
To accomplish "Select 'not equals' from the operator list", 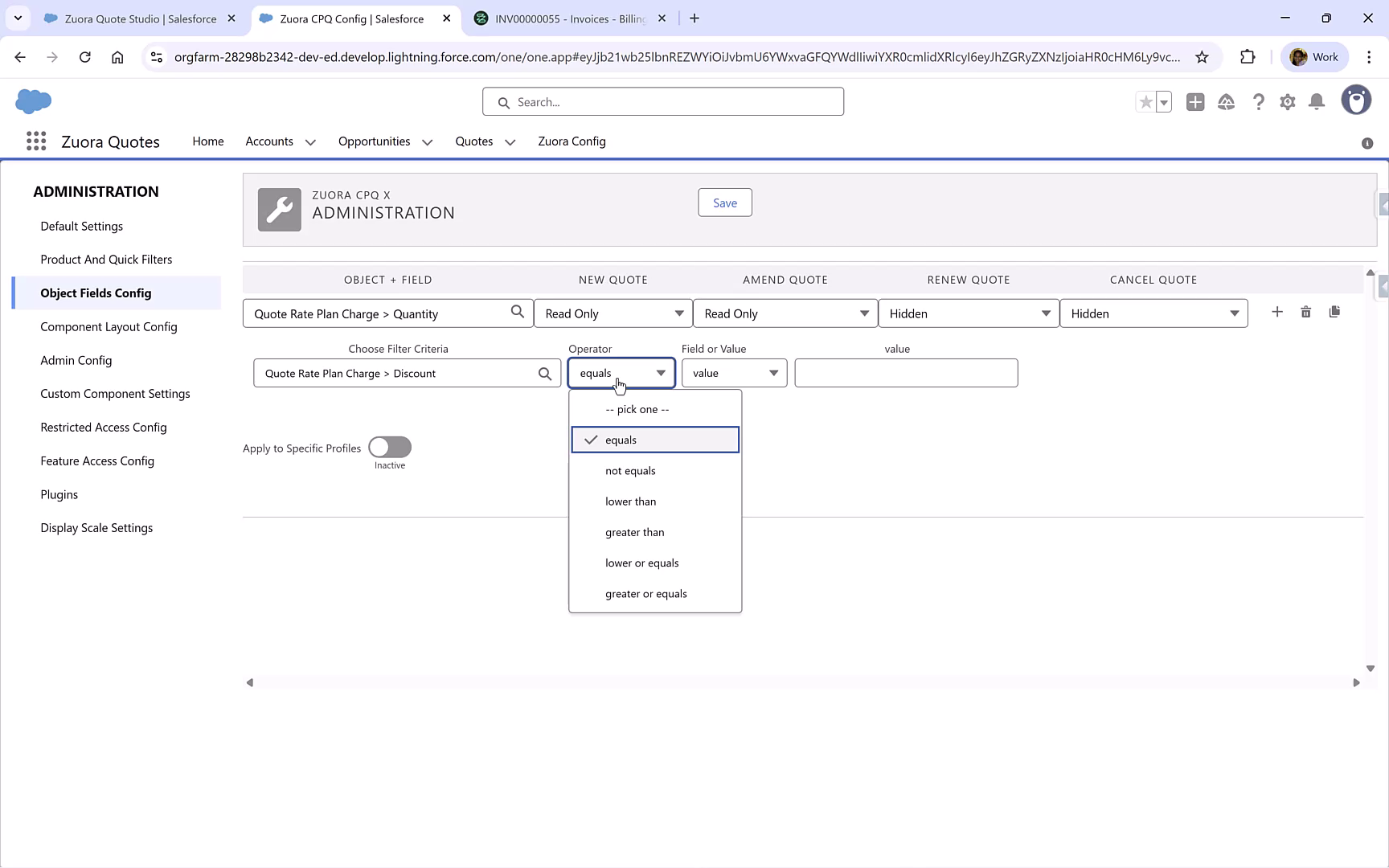I will (x=630, y=470).
